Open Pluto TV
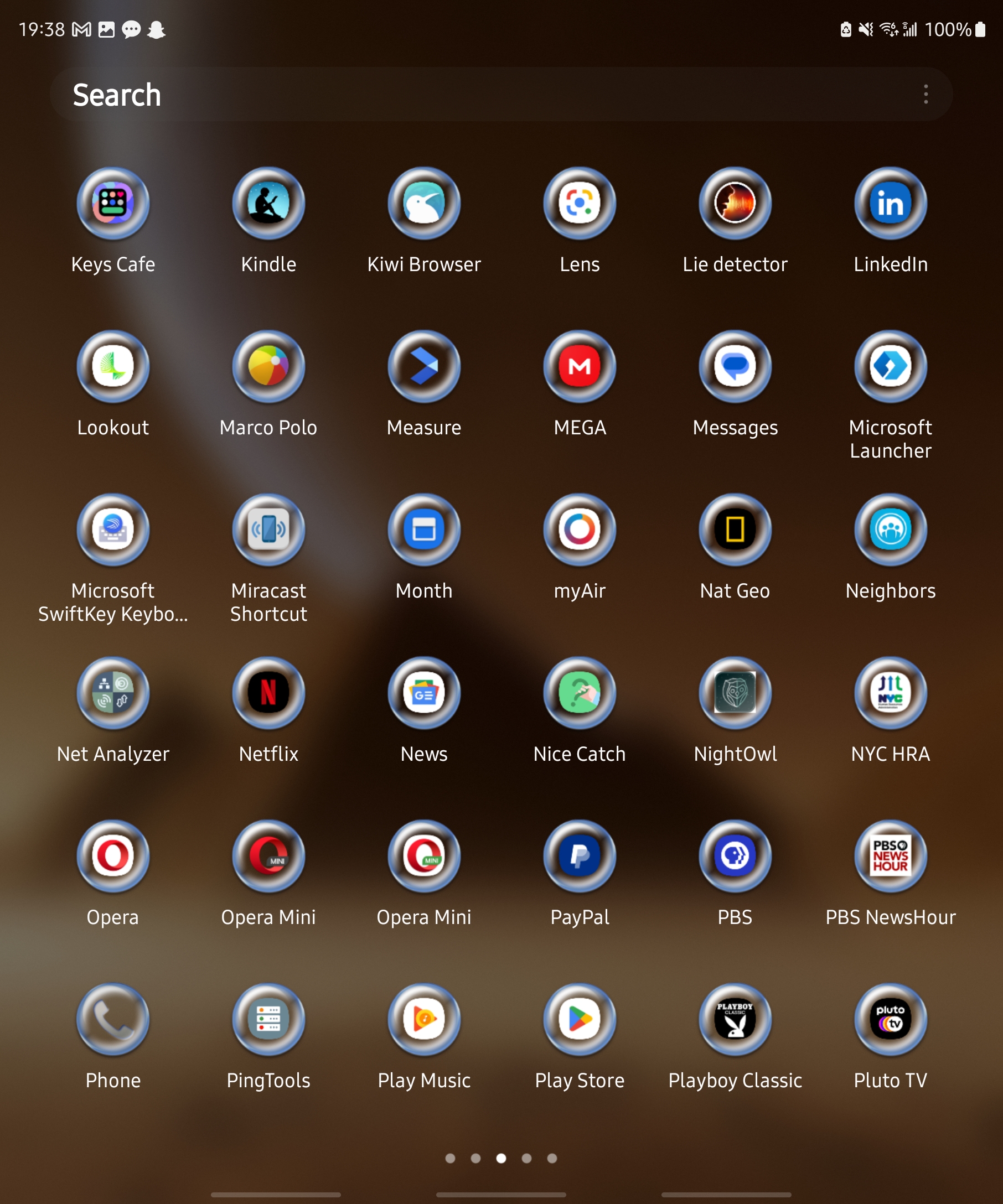1003x1204 pixels. click(890, 1019)
